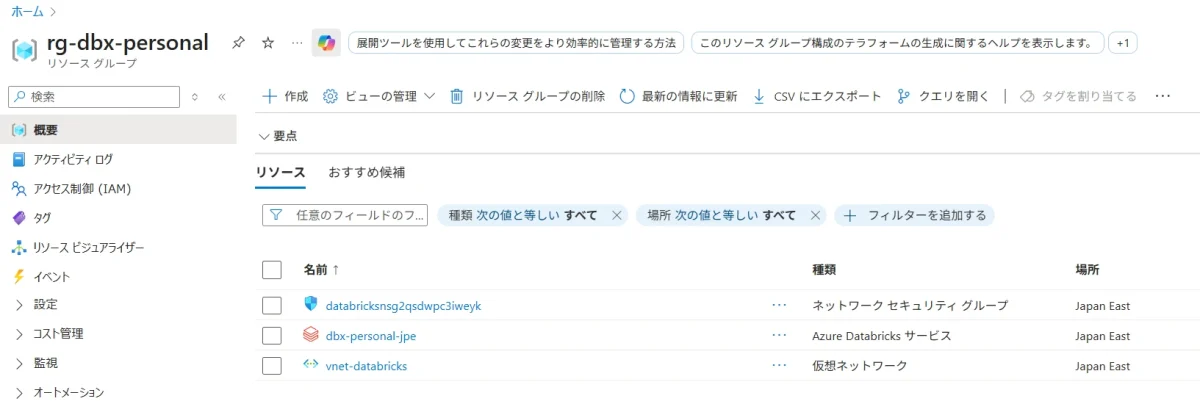
Task: Select the checkbox for databricksnsg2qsdwpc3iweyk
Action: 272,305
